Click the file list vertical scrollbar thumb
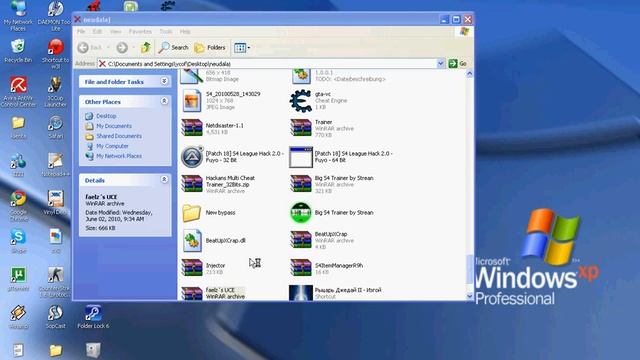 [x=469, y=269]
